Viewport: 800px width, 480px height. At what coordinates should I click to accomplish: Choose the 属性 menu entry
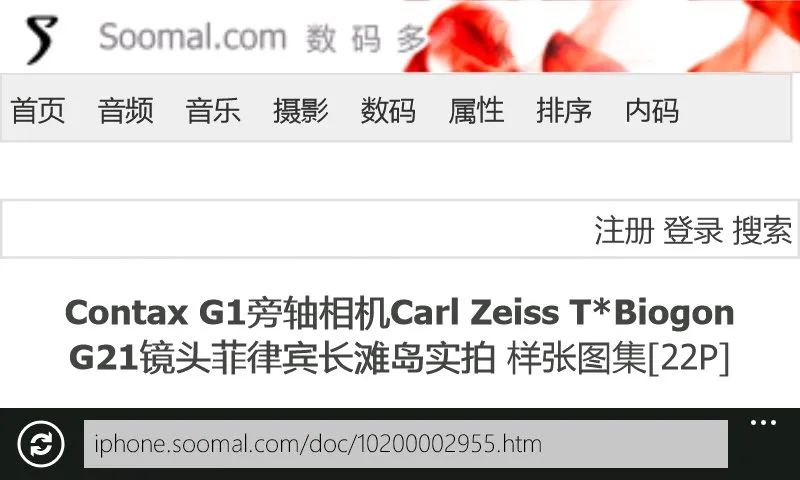click(x=477, y=110)
